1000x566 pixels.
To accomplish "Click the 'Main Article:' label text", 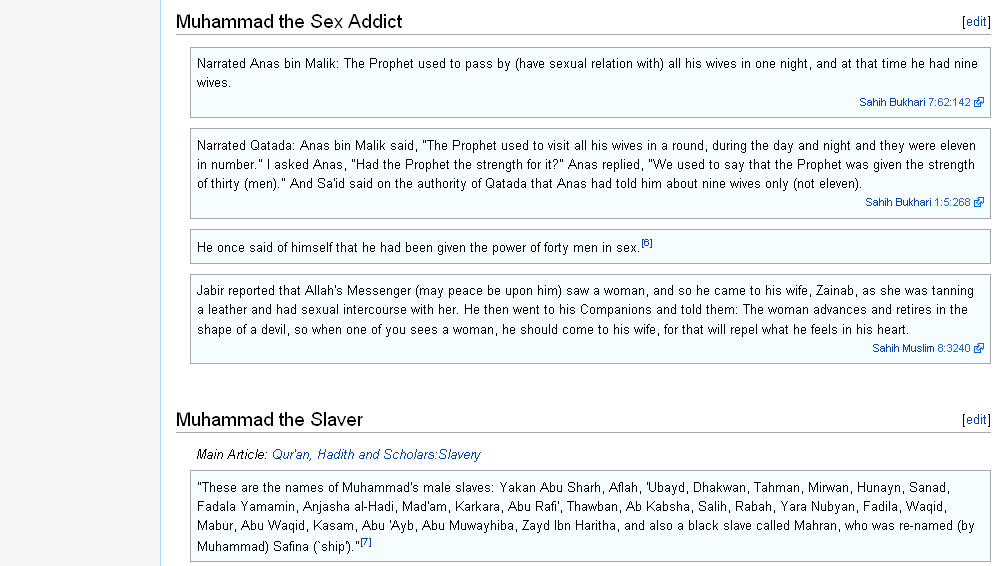I will click(x=232, y=454).
